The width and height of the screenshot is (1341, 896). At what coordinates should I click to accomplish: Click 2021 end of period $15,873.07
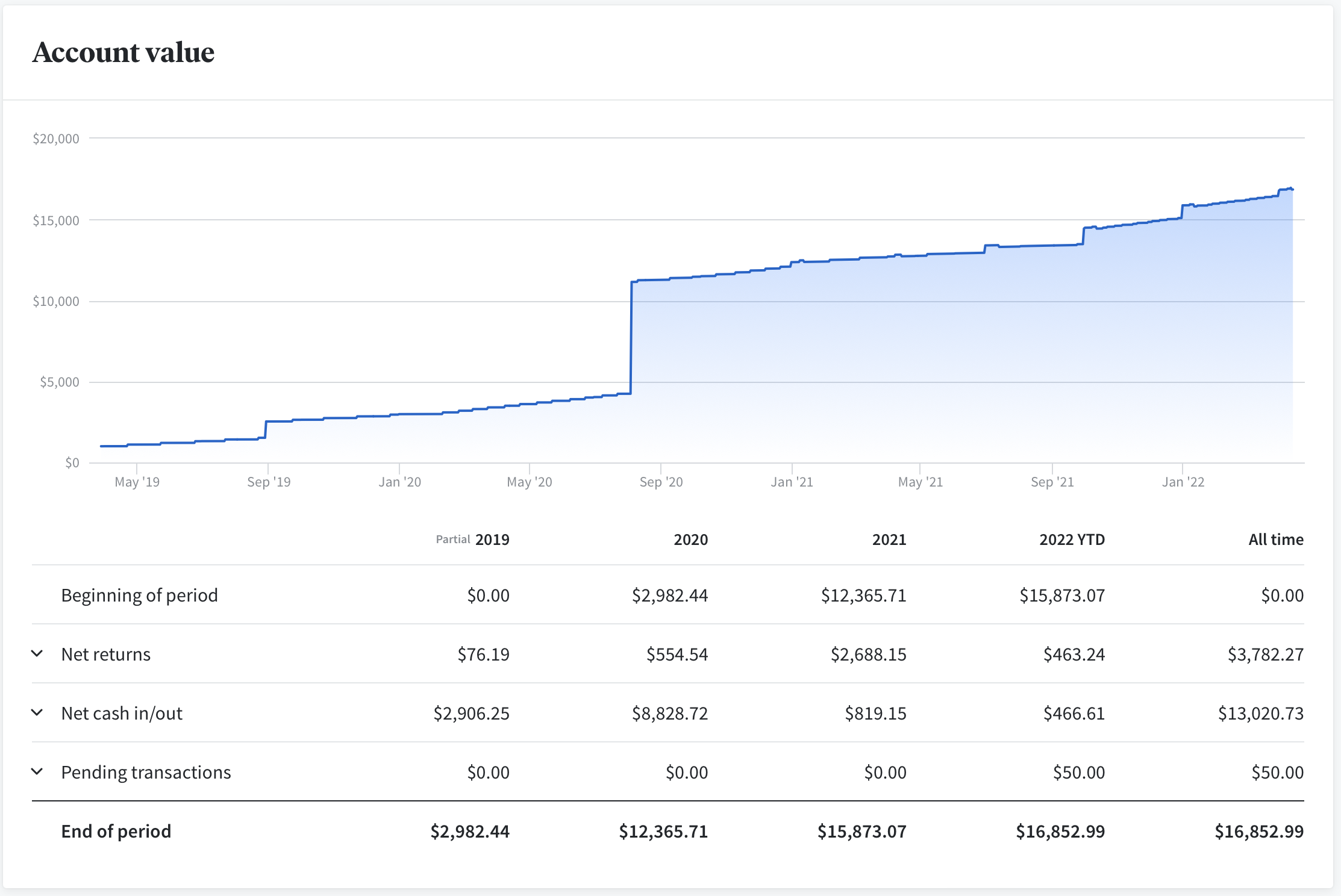pos(862,831)
